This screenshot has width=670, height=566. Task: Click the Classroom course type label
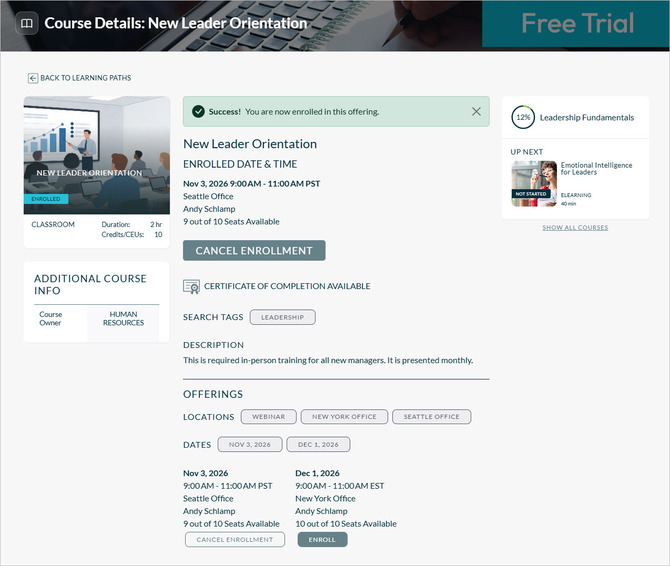tap(53, 224)
